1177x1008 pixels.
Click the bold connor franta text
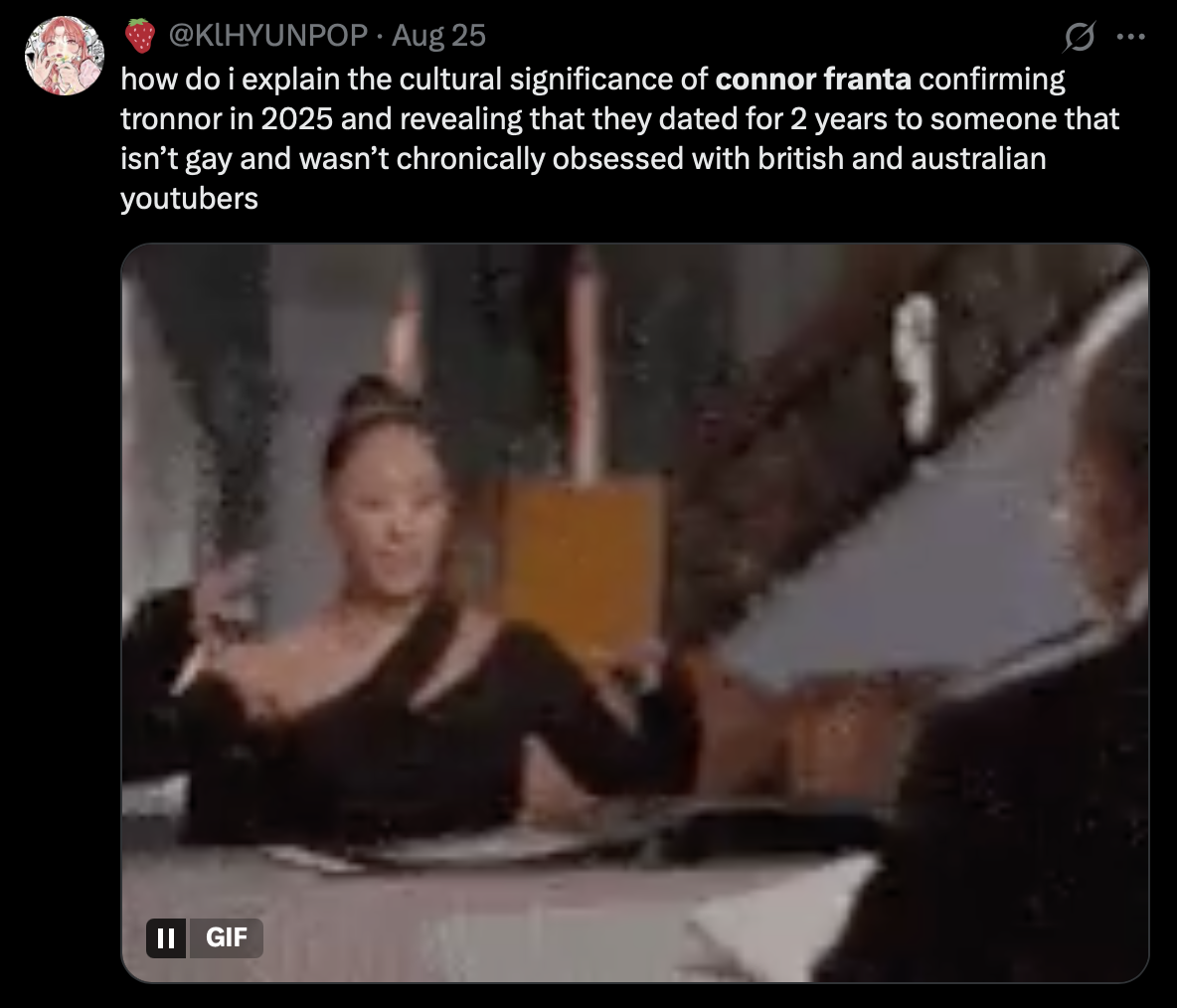[x=813, y=79]
